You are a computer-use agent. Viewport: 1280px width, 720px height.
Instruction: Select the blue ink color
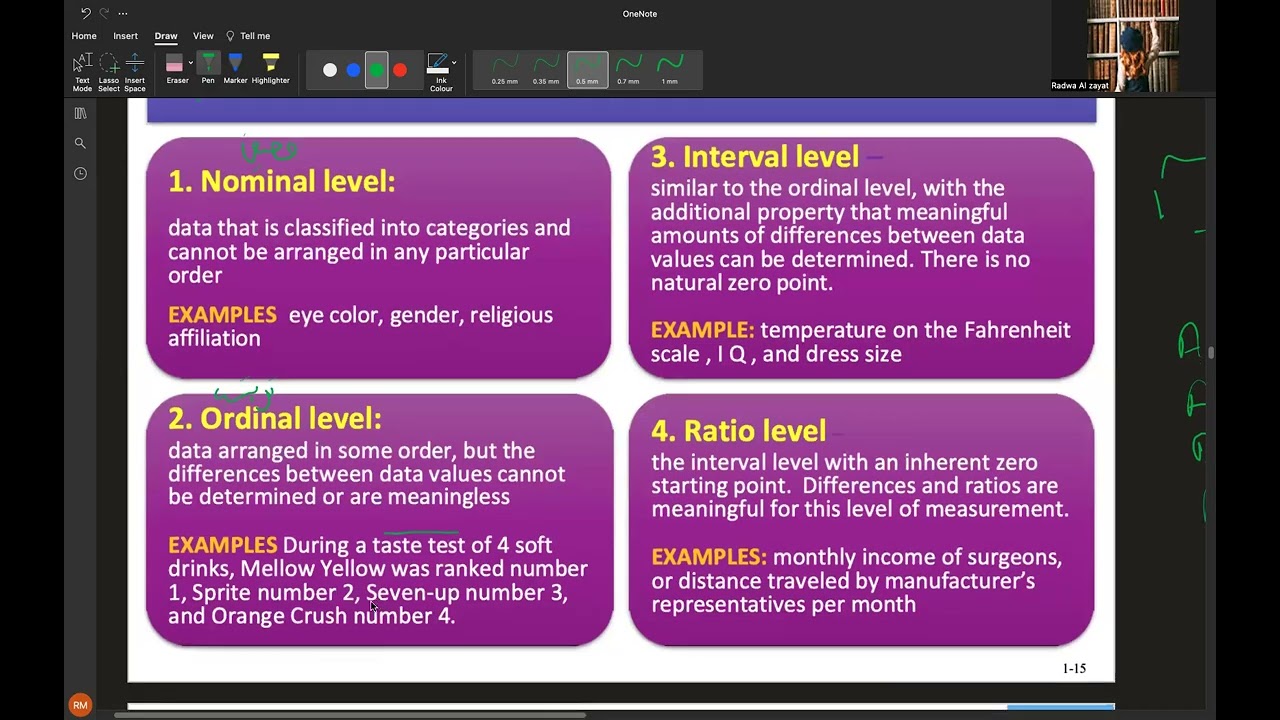(x=353, y=70)
